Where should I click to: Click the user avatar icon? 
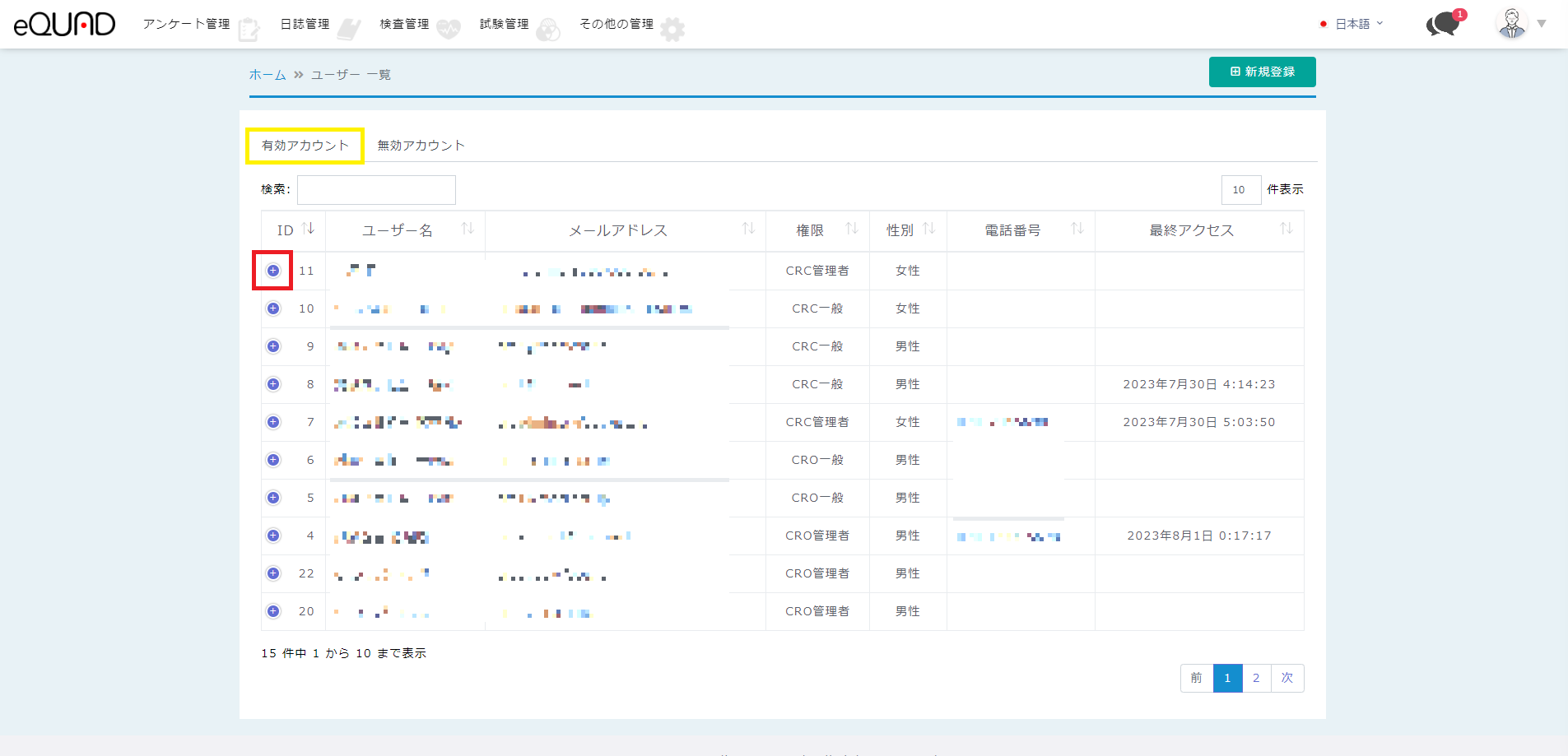1511,24
